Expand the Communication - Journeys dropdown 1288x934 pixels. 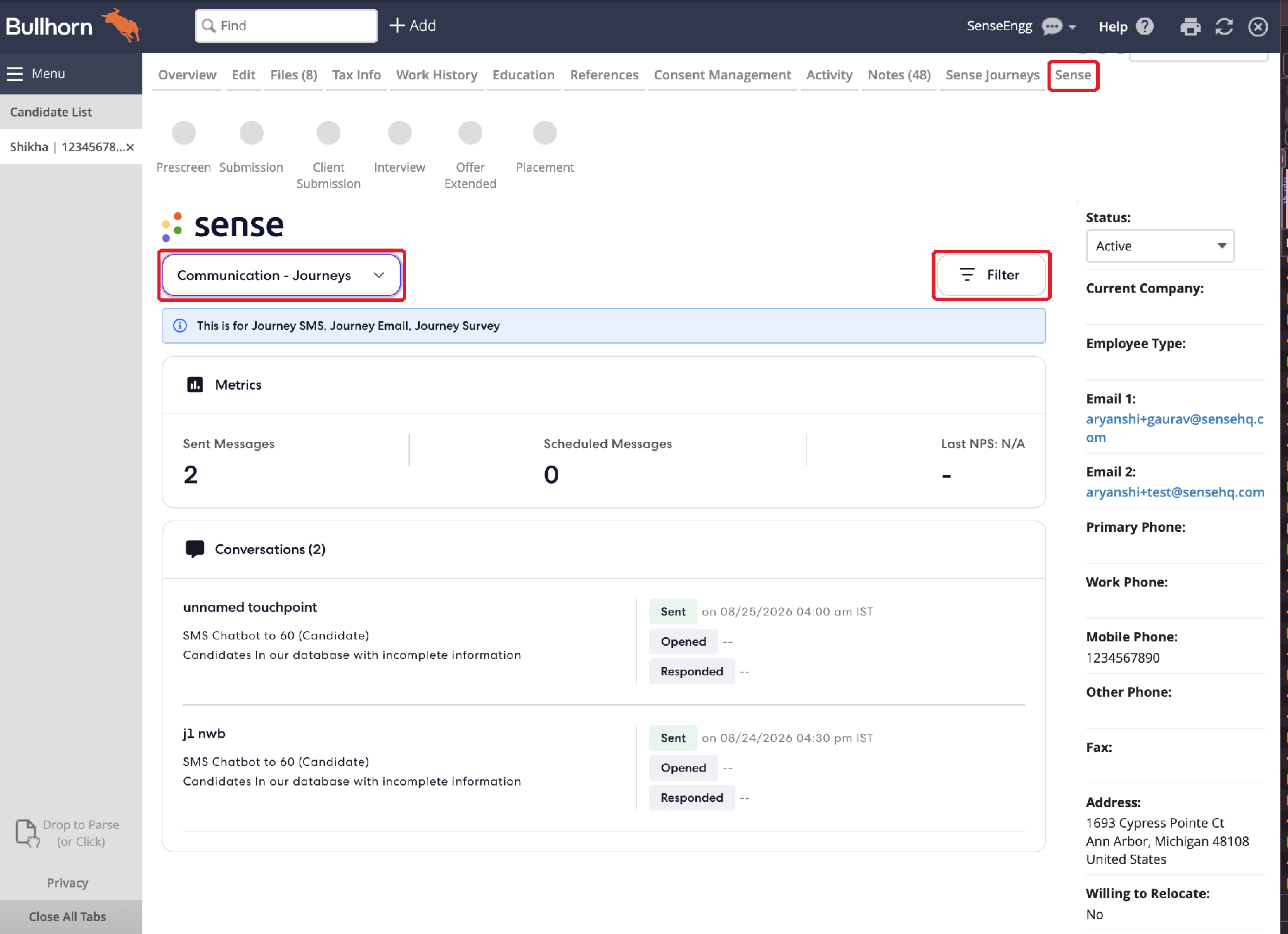tap(281, 275)
